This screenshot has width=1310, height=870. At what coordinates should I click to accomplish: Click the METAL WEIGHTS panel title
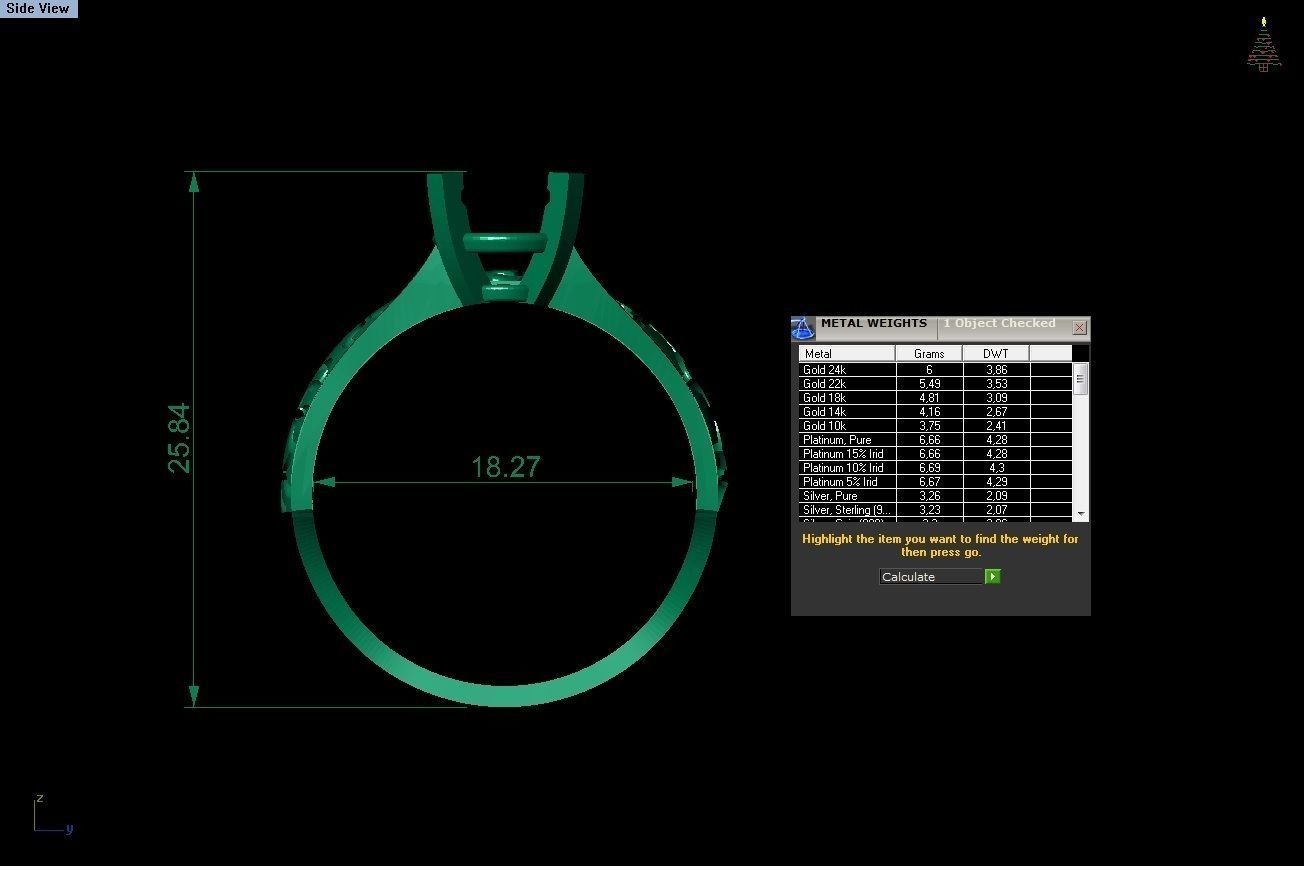click(x=874, y=324)
